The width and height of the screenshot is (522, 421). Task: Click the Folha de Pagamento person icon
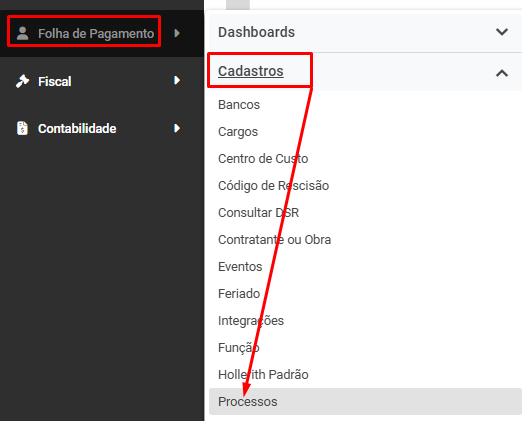point(23,33)
